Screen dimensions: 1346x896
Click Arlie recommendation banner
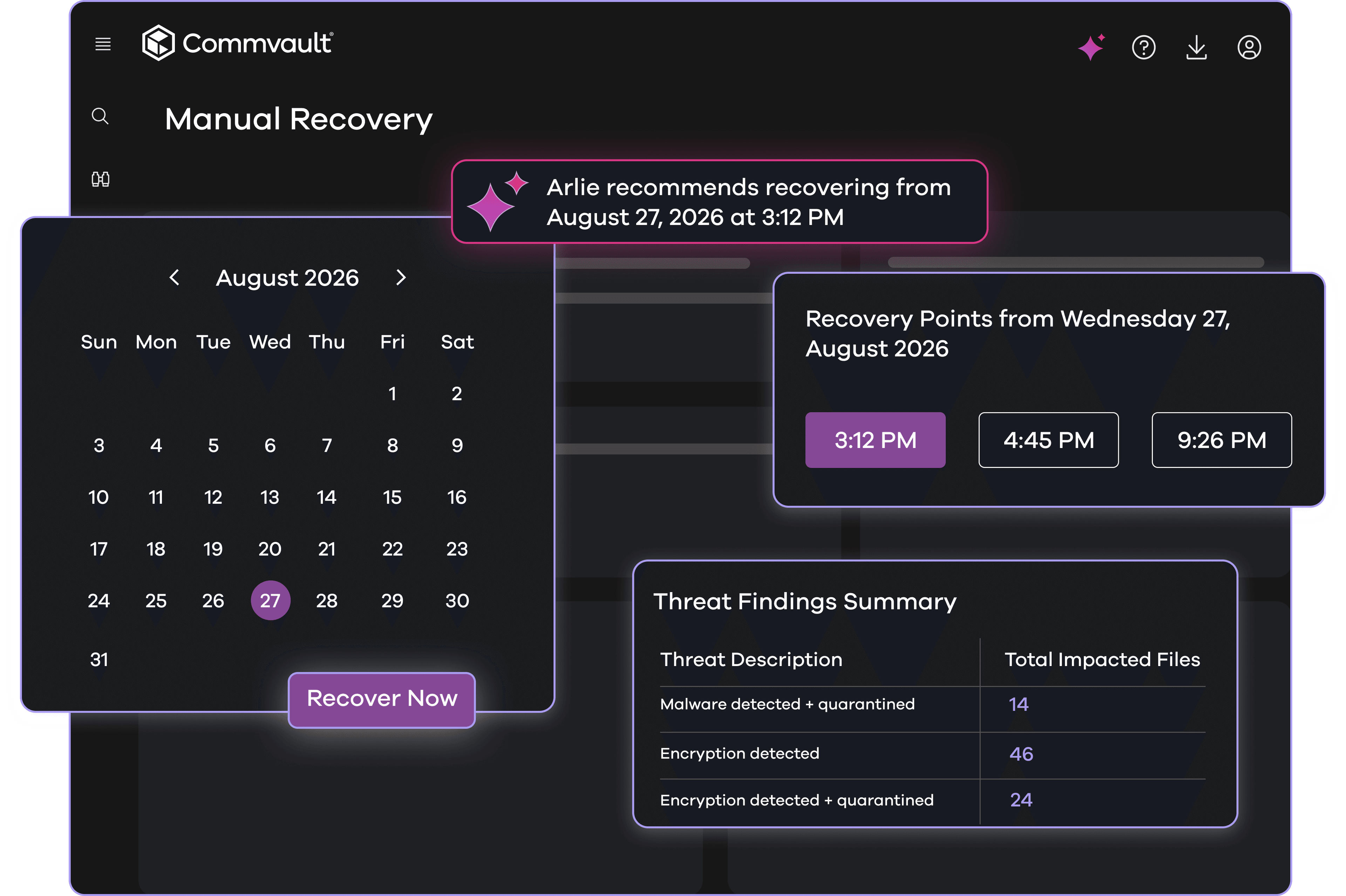click(719, 202)
